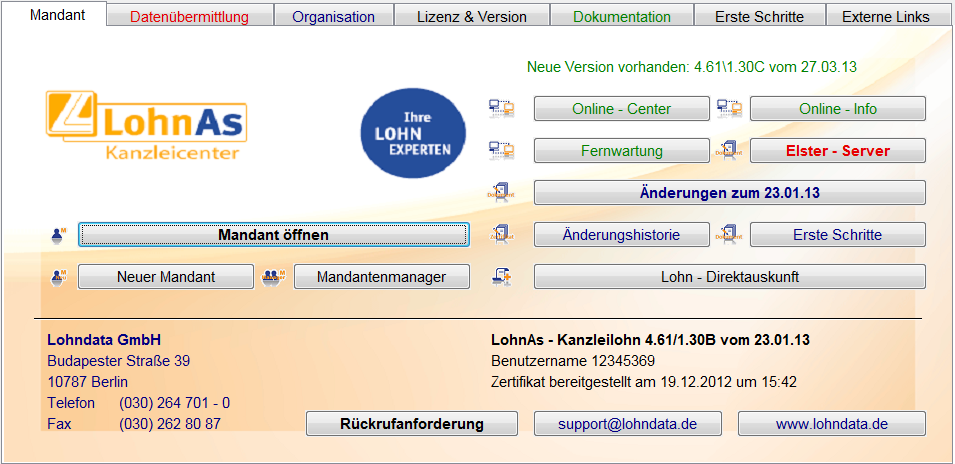Viewport: 955px width, 464px height.
Task: Click the Budapester Straße 39 address line
Action: [x=119, y=361]
